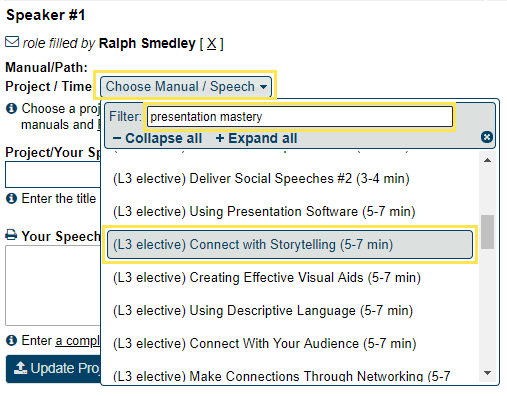Viewport: 507px width, 396px height.
Task: Click the scrollbar up arrow in the list
Action: (x=487, y=160)
